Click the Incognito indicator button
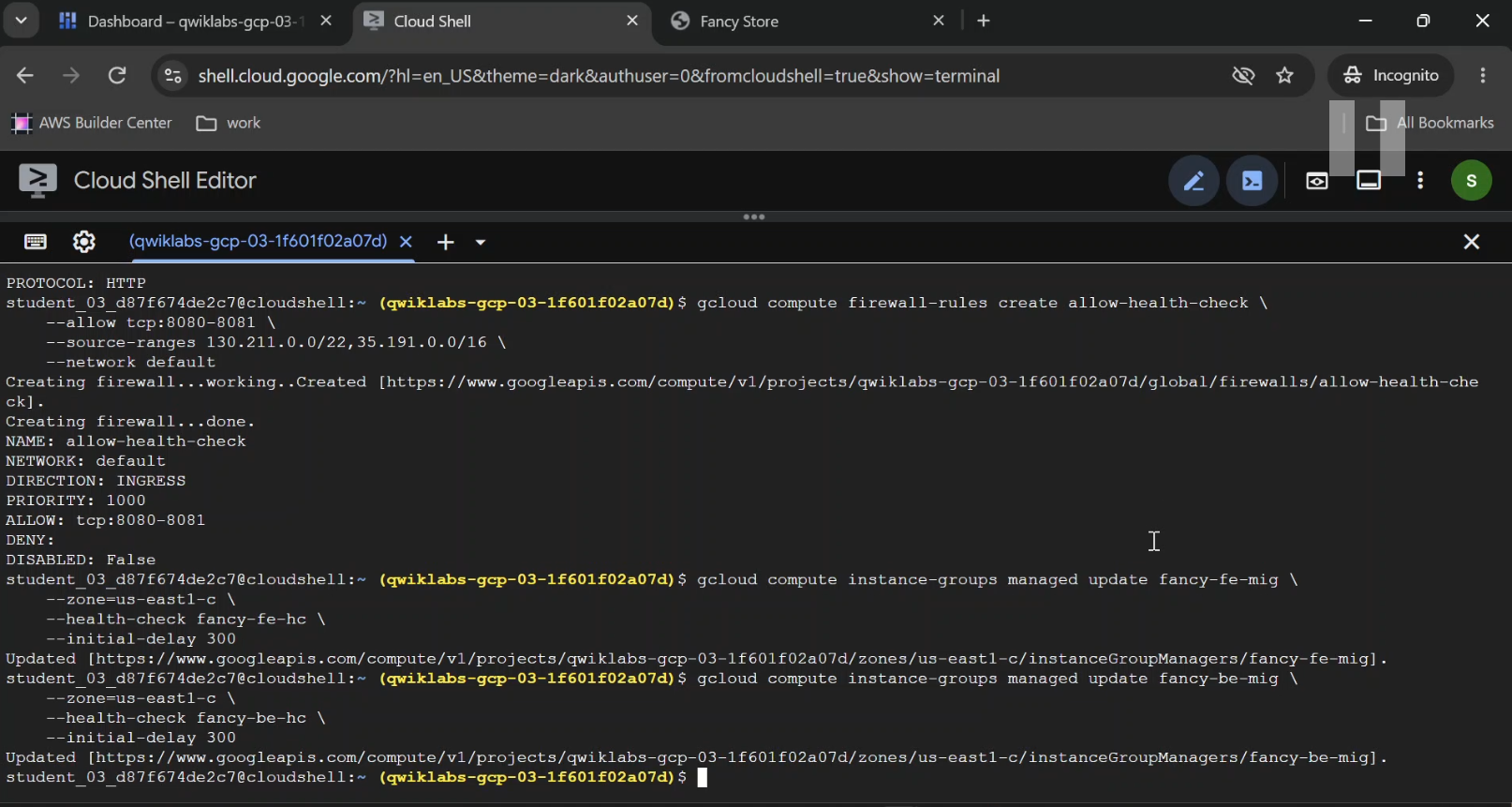Screen dimensions: 1512x807 [x=1391, y=76]
